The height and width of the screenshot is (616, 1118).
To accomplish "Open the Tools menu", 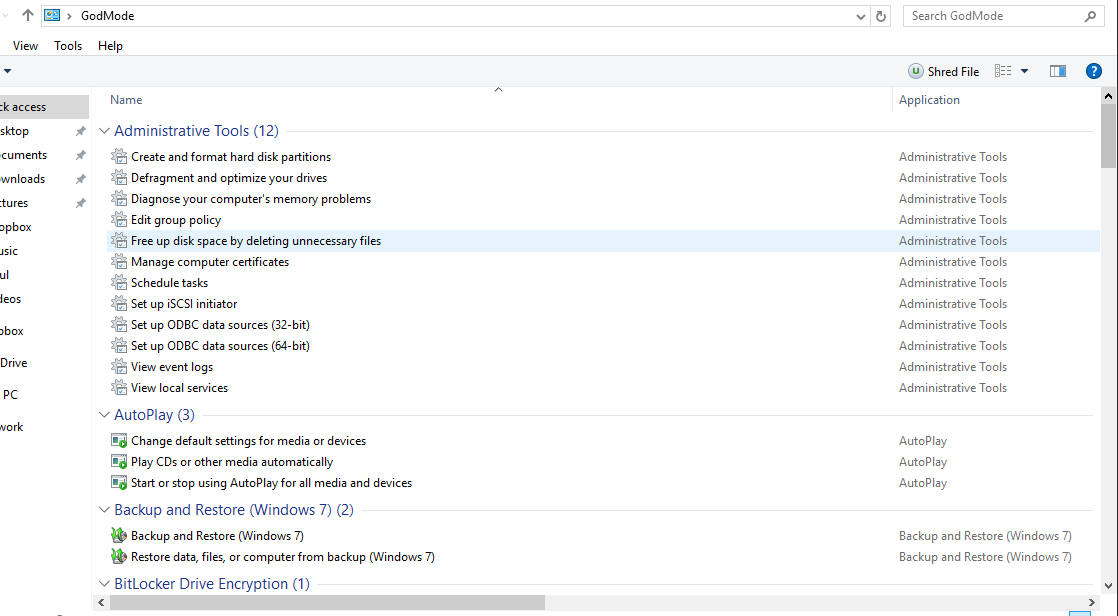I will [x=68, y=46].
